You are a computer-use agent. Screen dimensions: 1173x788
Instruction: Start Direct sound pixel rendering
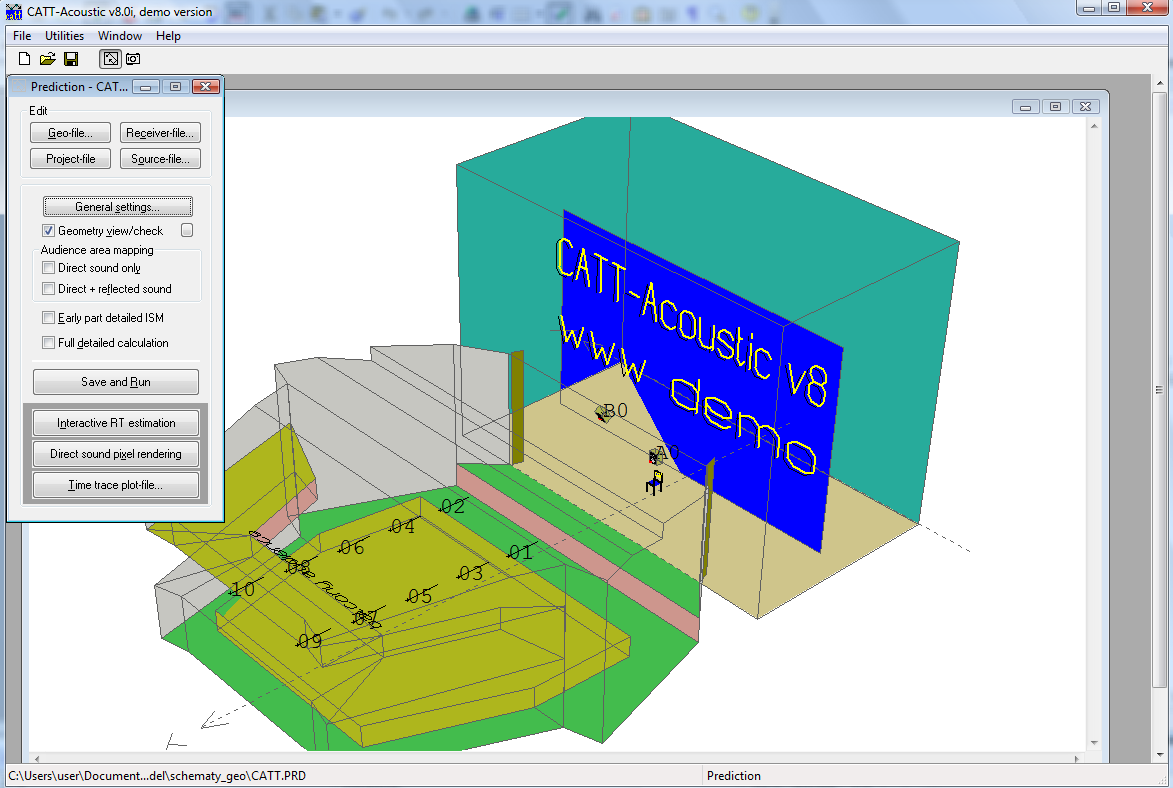click(x=116, y=453)
